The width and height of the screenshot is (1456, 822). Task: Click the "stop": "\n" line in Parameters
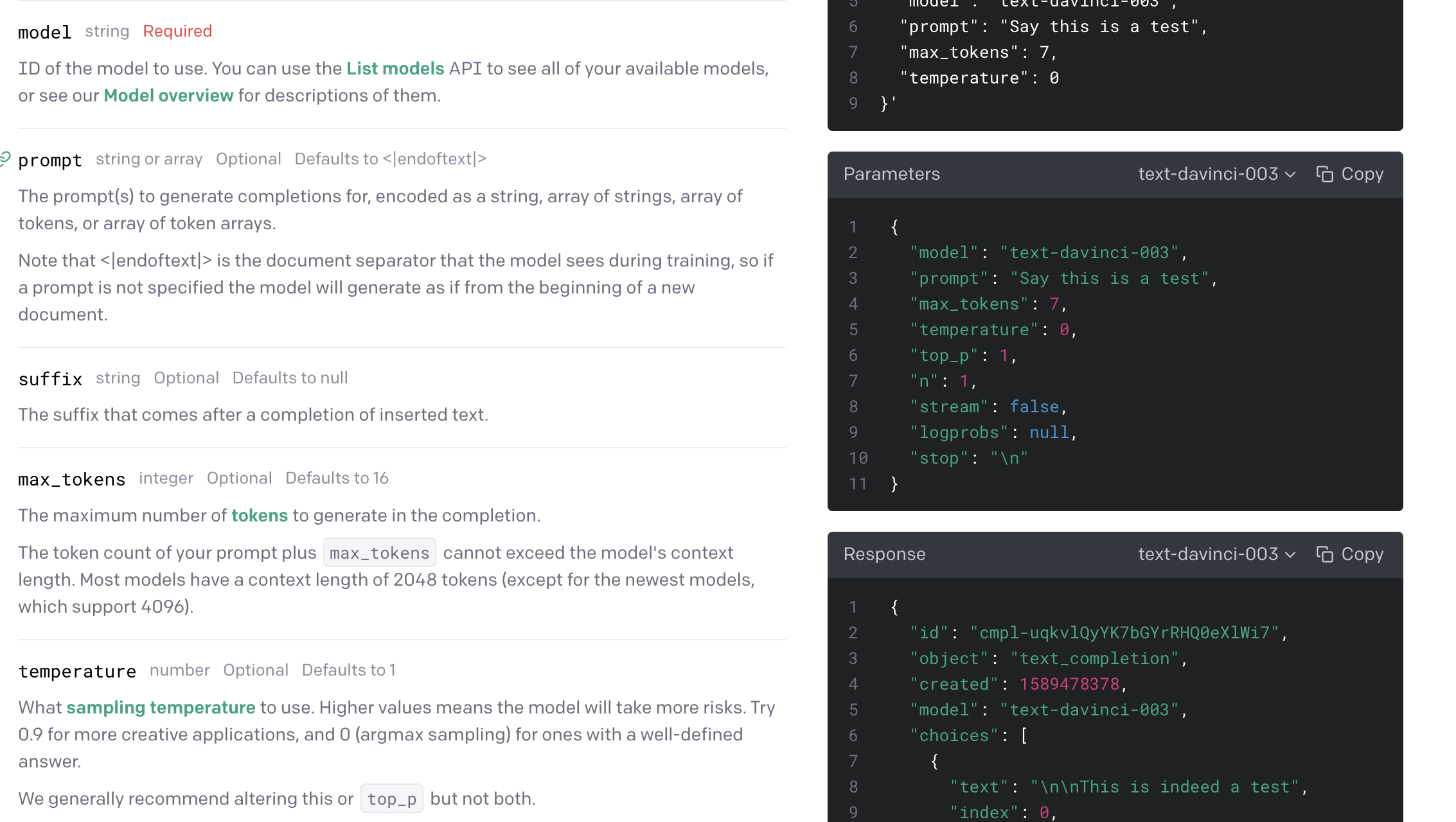tap(969, 458)
